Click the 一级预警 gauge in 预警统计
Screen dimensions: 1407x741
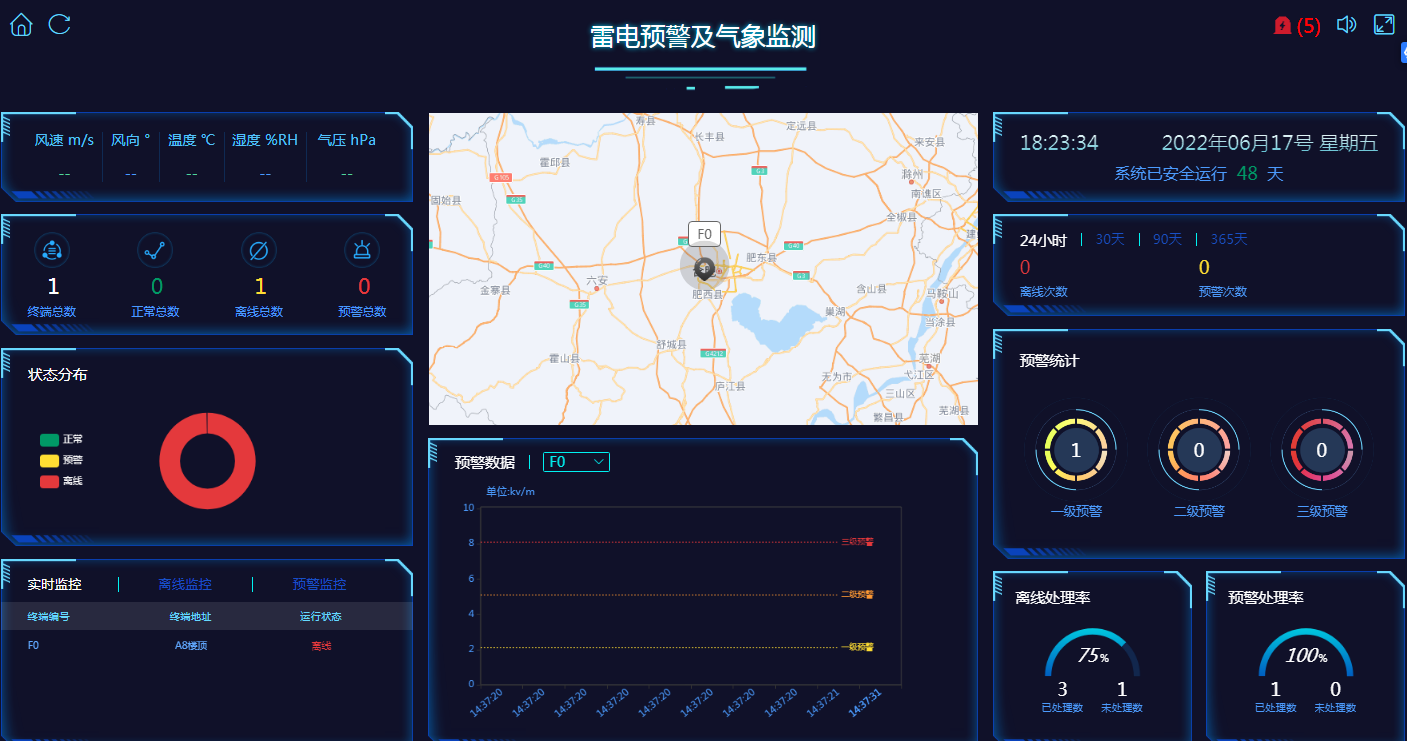1076,450
